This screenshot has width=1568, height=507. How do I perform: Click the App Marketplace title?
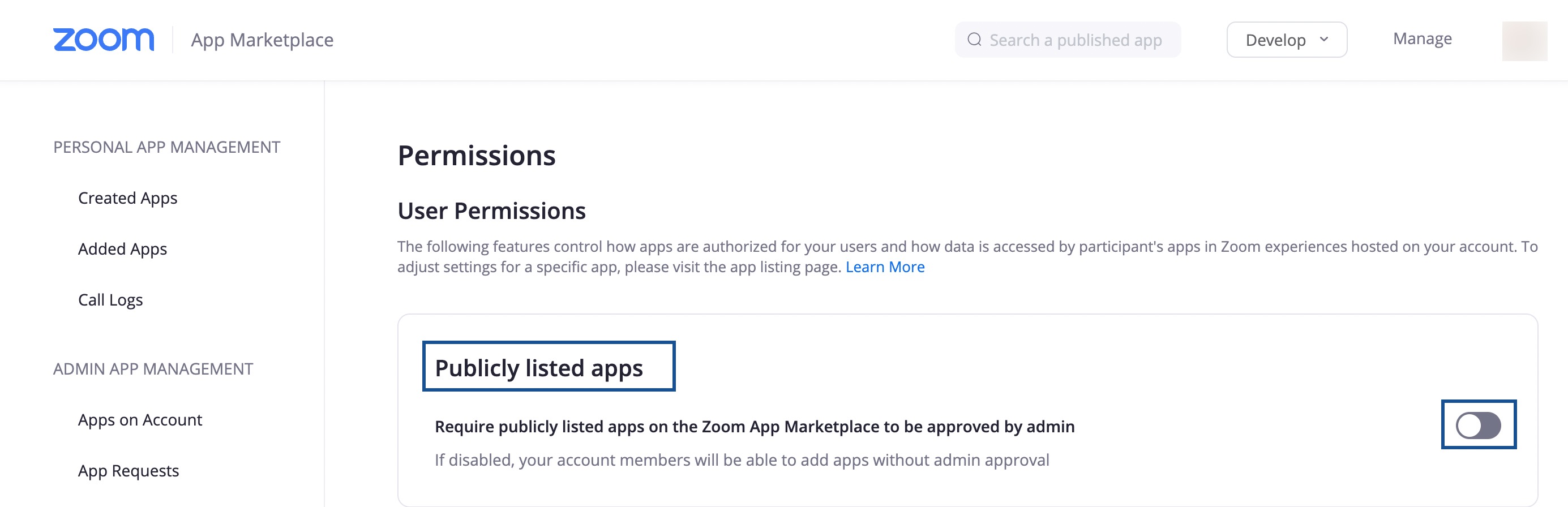tap(262, 40)
